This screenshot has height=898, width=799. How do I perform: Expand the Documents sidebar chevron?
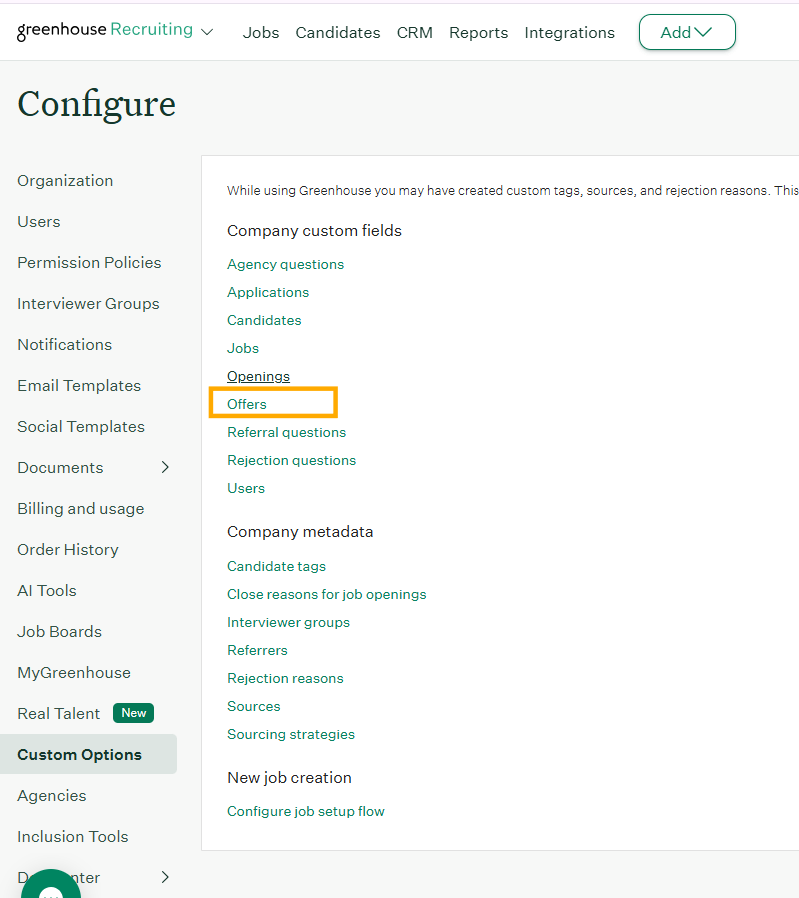[165, 467]
